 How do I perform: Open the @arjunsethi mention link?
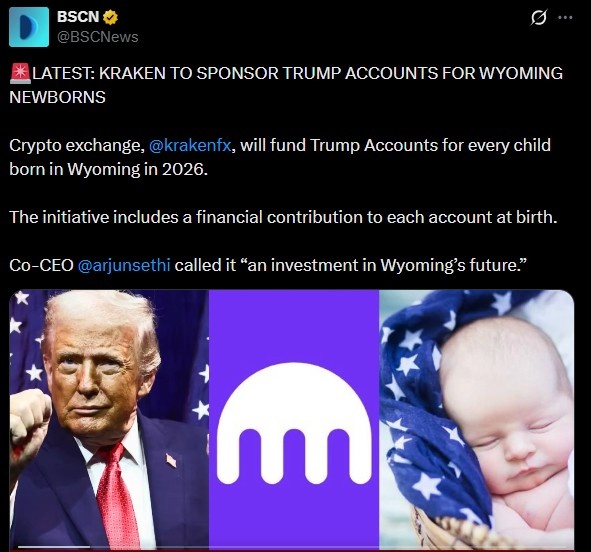tap(124, 265)
